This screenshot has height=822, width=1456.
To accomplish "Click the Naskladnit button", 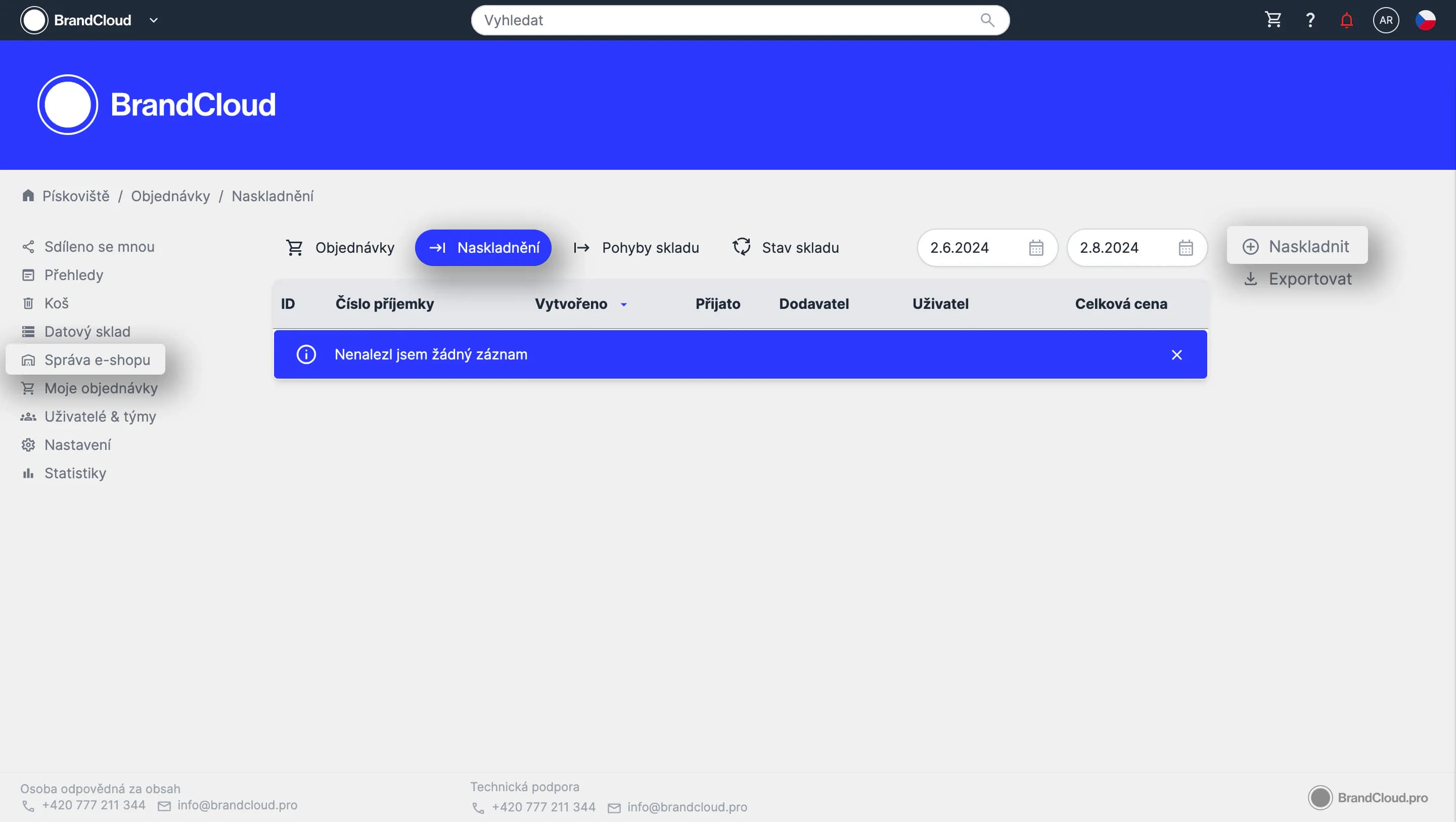I will coord(1297,246).
